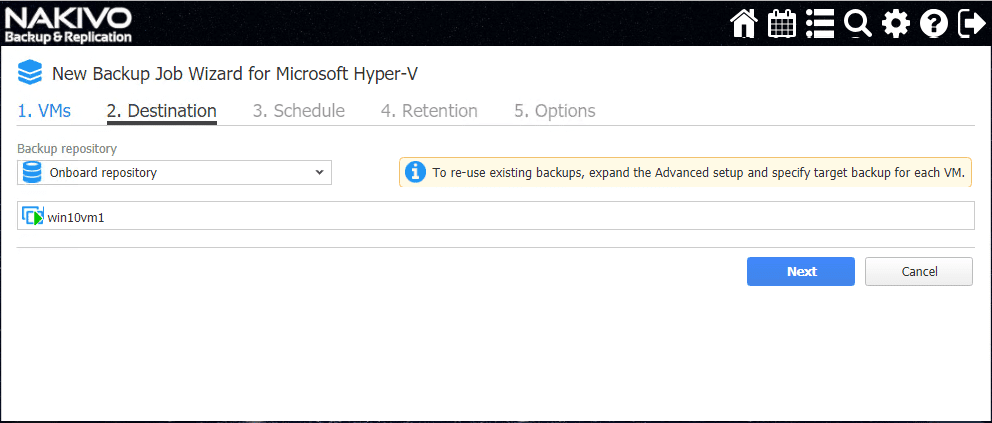The height and width of the screenshot is (423, 992).
Task: Click the blue info icon in the tip banner
Action: 415,172
